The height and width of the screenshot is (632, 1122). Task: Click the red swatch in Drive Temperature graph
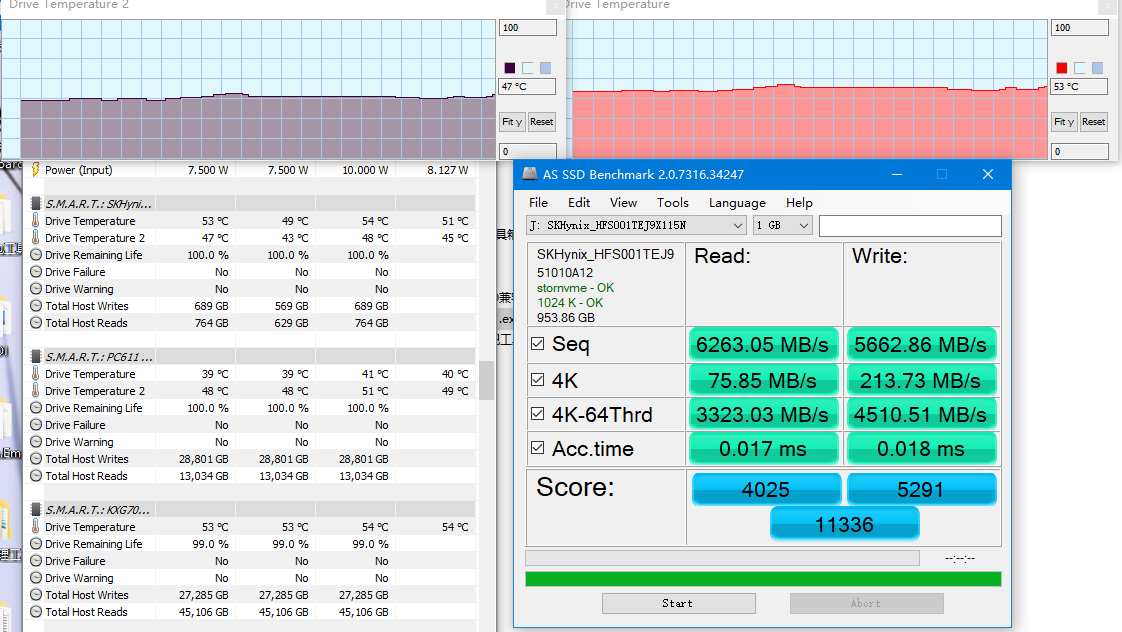pyautogui.click(x=1062, y=68)
